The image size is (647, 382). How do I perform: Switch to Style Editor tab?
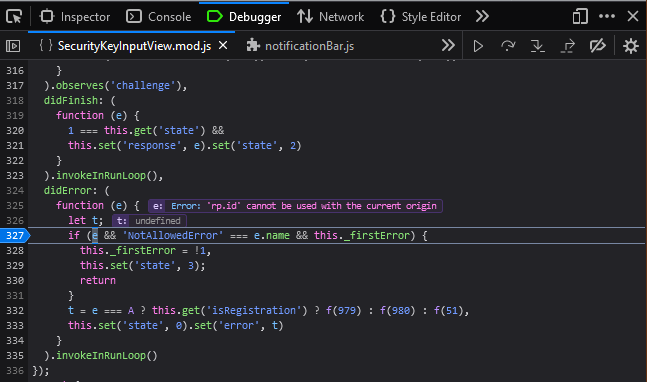point(421,17)
